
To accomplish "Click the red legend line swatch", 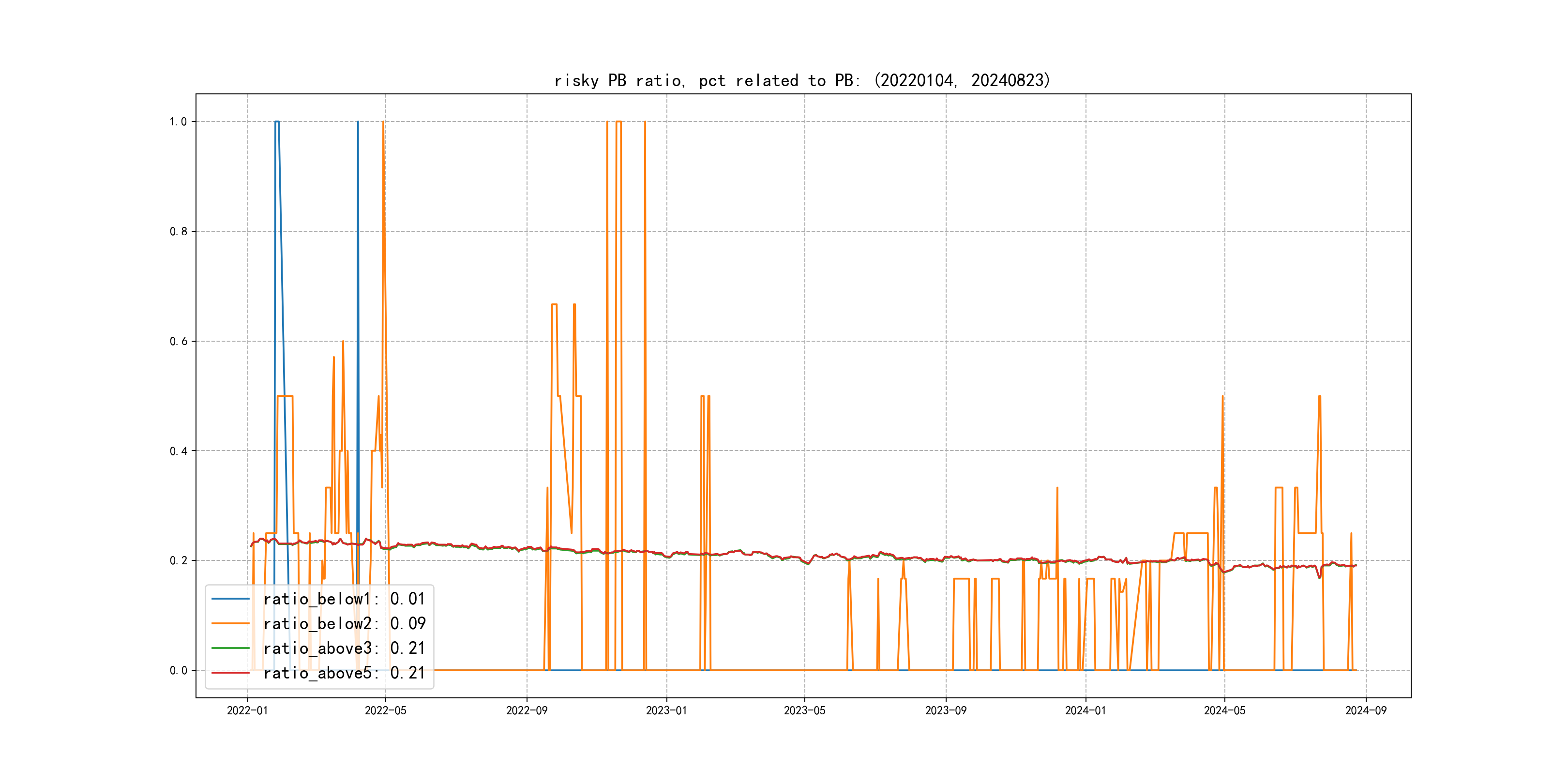I will pyautogui.click(x=230, y=673).
